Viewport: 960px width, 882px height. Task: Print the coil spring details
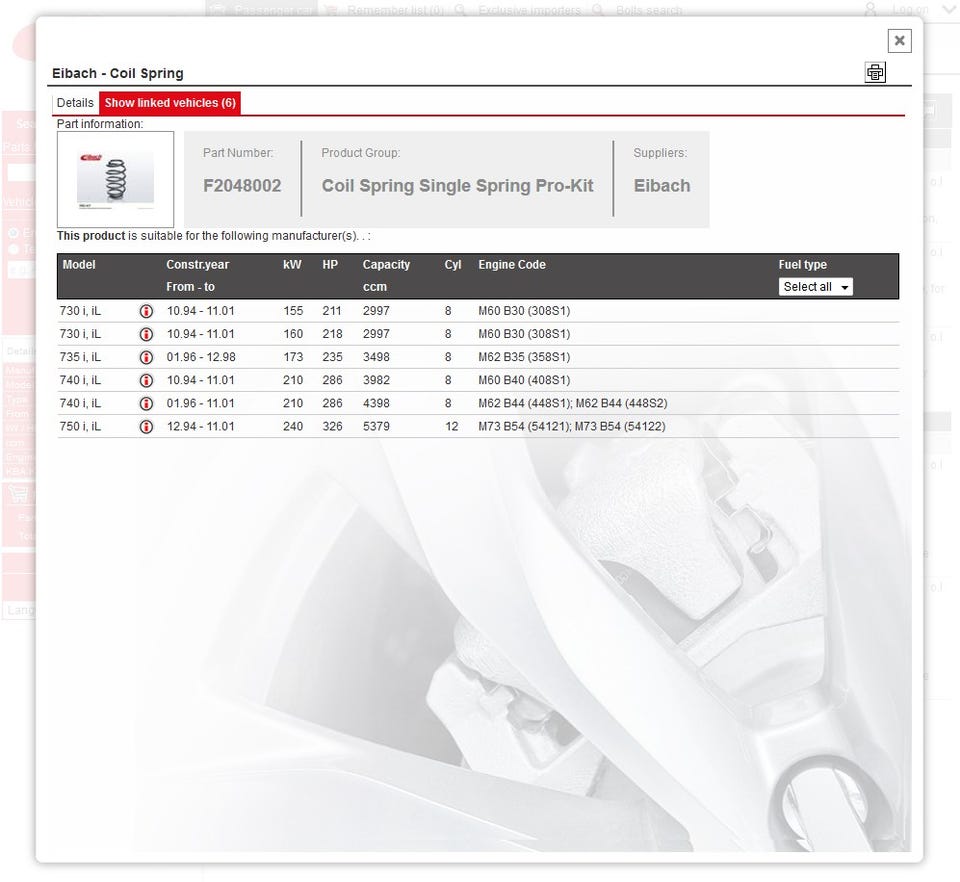click(x=875, y=72)
